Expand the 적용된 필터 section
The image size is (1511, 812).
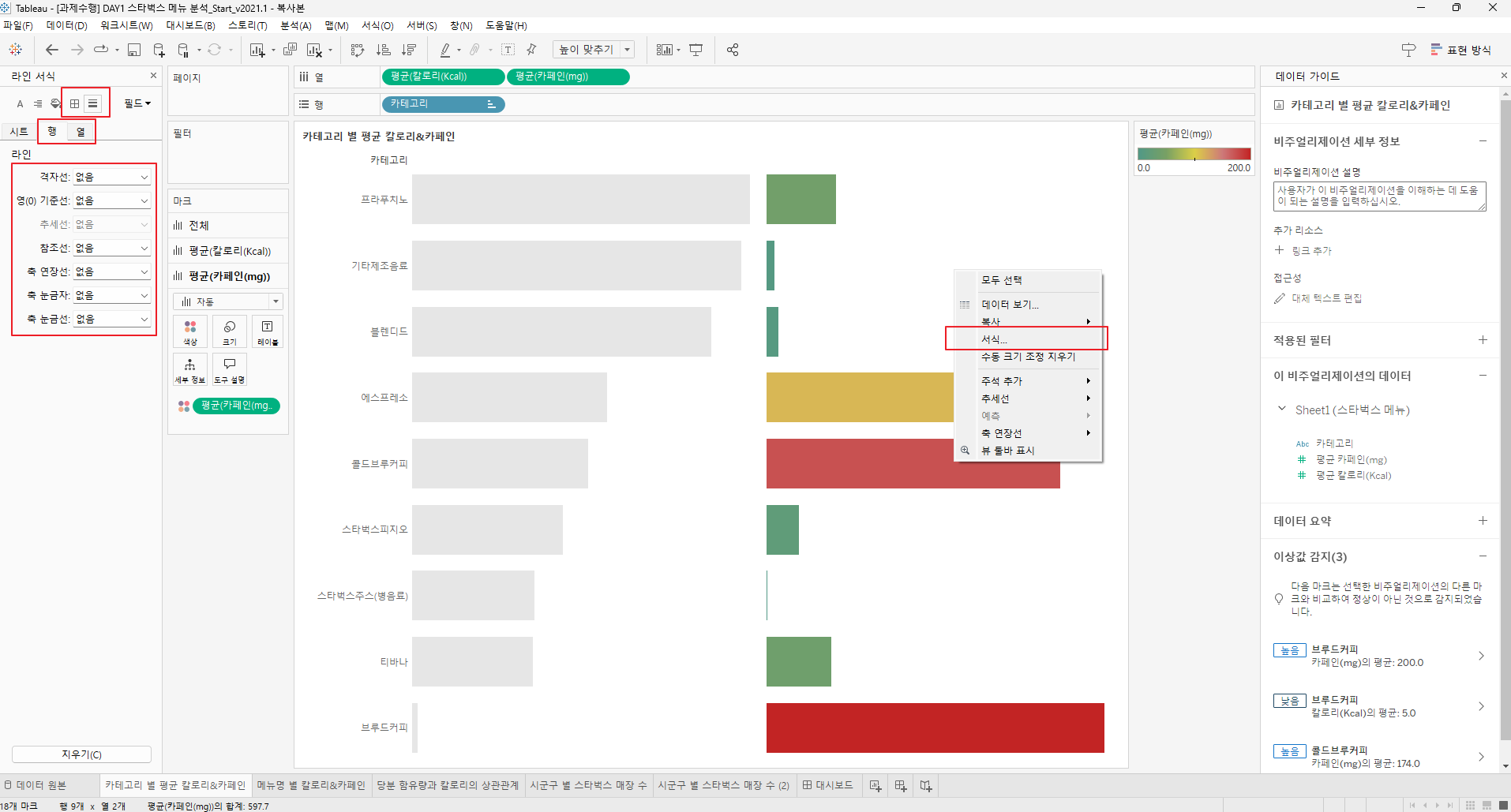click(x=1483, y=340)
